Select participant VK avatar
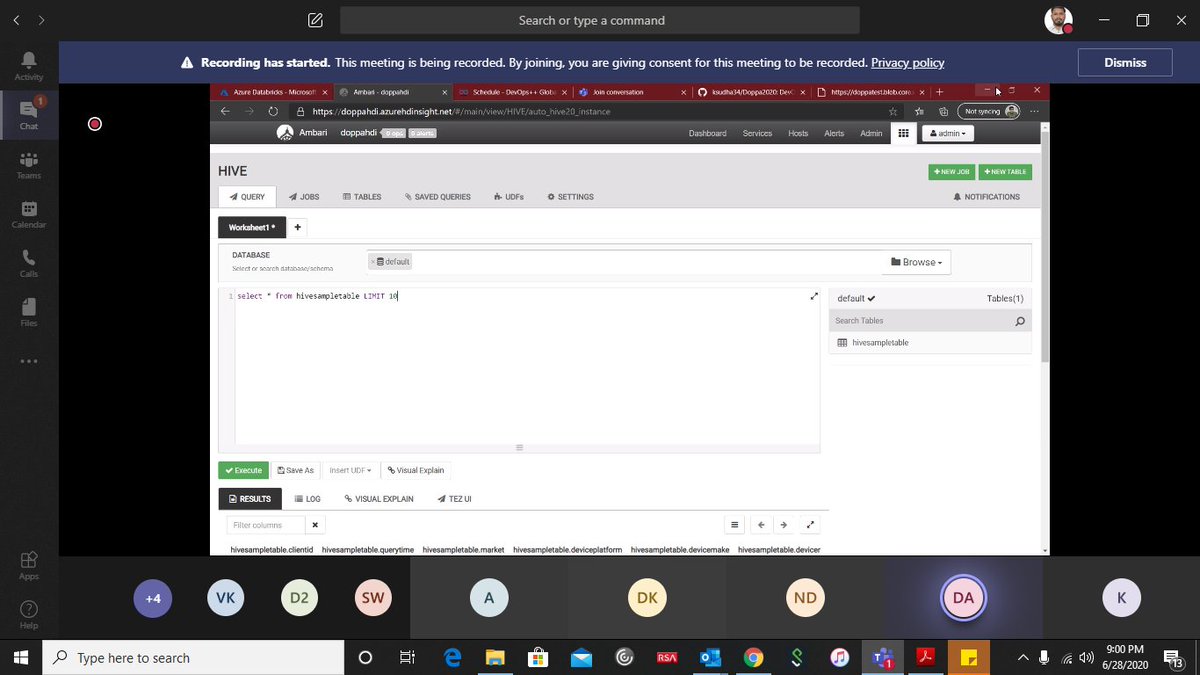This screenshot has width=1200, height=675. point(225,598)
